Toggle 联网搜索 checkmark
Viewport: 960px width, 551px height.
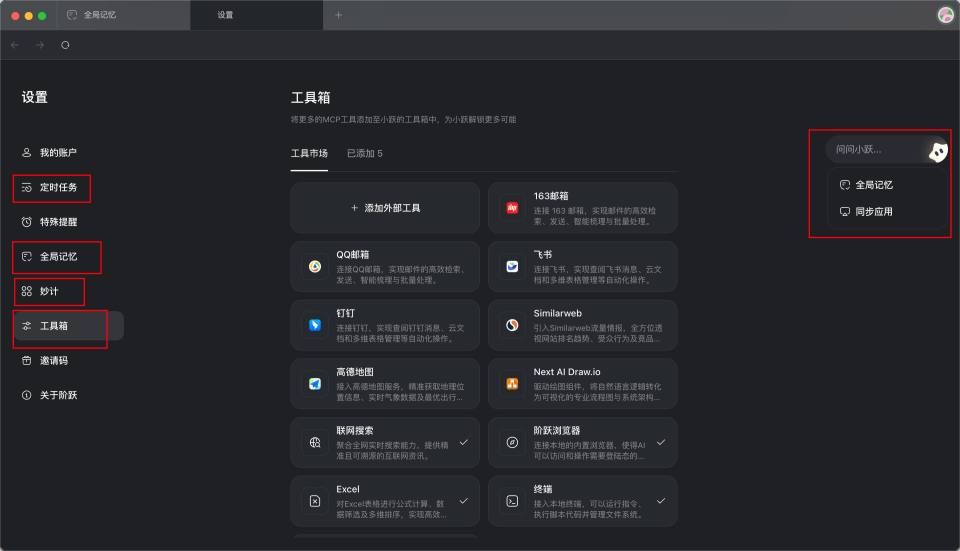(464, 442)
